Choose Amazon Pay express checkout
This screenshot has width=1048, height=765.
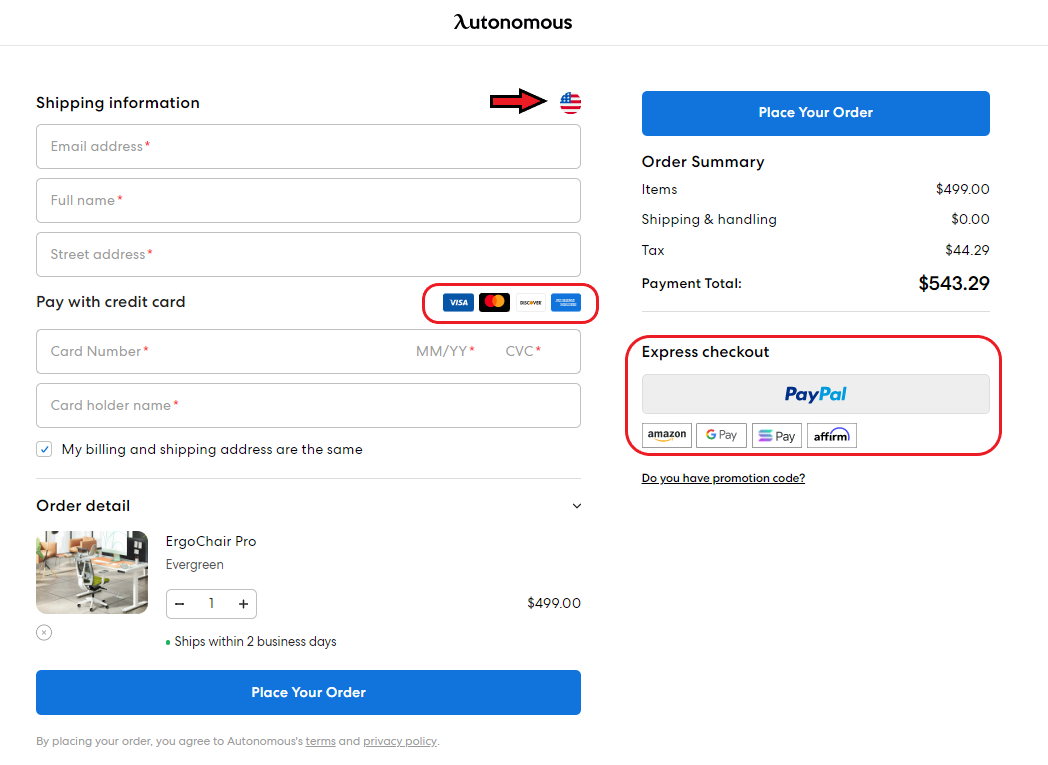(667, 436)
